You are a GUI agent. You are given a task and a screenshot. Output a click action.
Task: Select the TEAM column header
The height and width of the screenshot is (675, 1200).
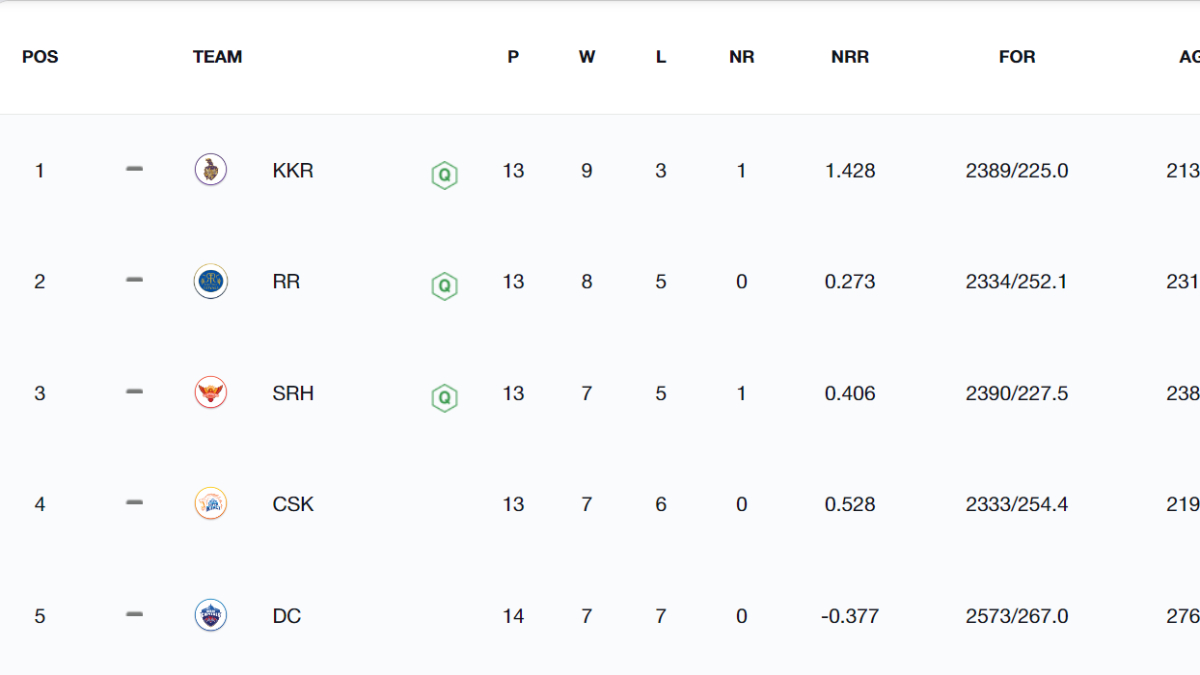click(217, 57)
